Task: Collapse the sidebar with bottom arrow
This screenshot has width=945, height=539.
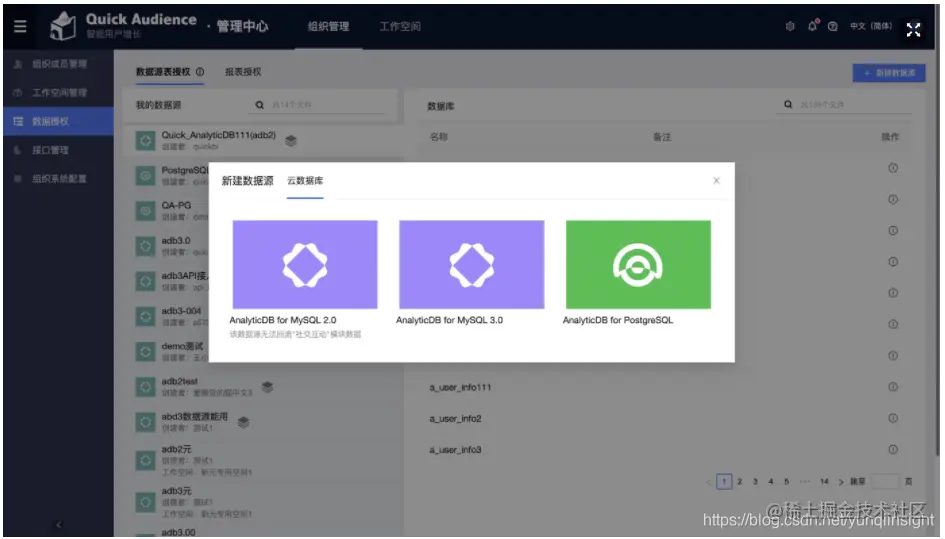Action: click(x=58, y=525)
